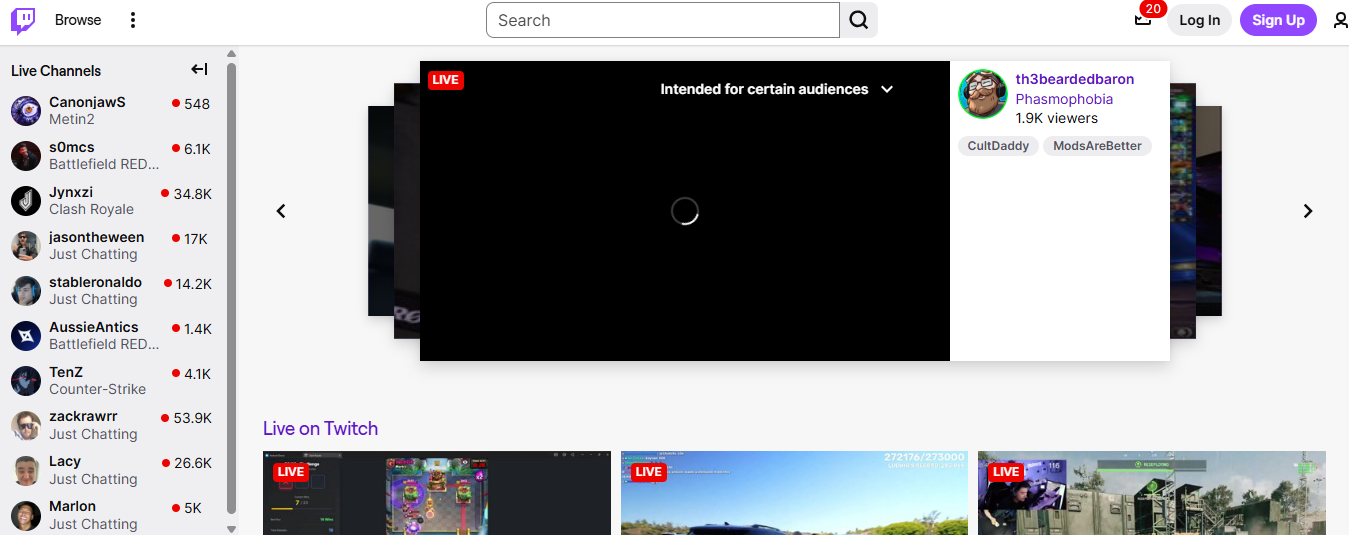This screenshot has height=535, width=1349.
Task: Go to the Browse page
Action: pyautogui.click(x=78, y=20)
